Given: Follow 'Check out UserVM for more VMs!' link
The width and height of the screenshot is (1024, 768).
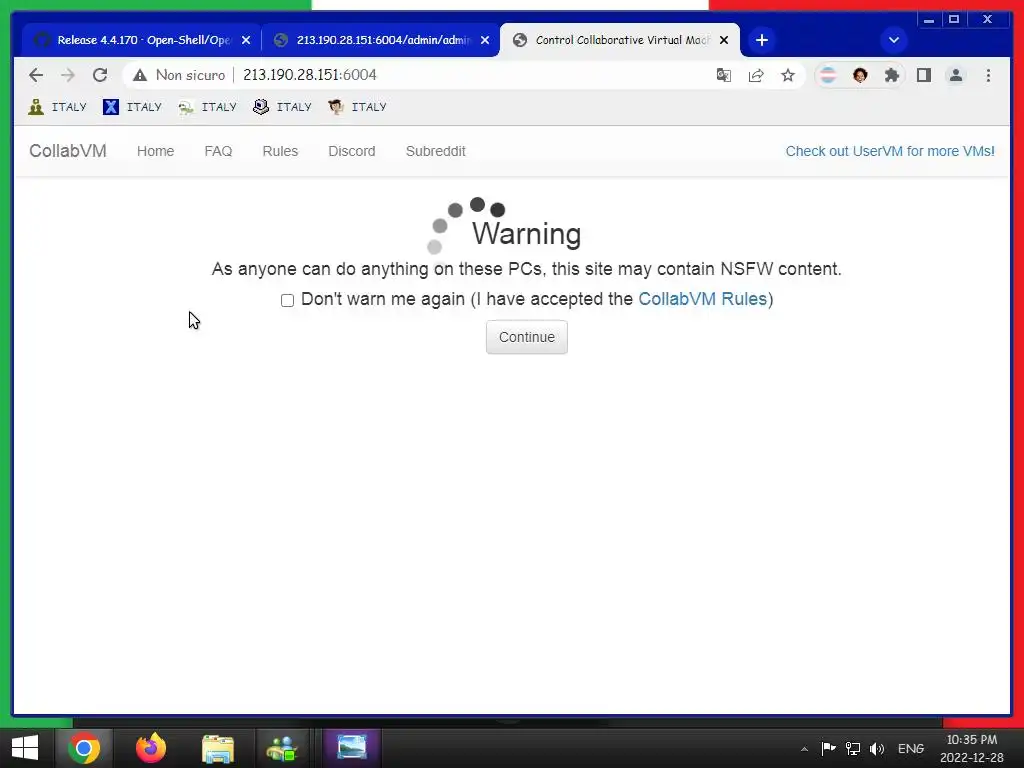Looking at the screenshot, I should coord(889,151).
